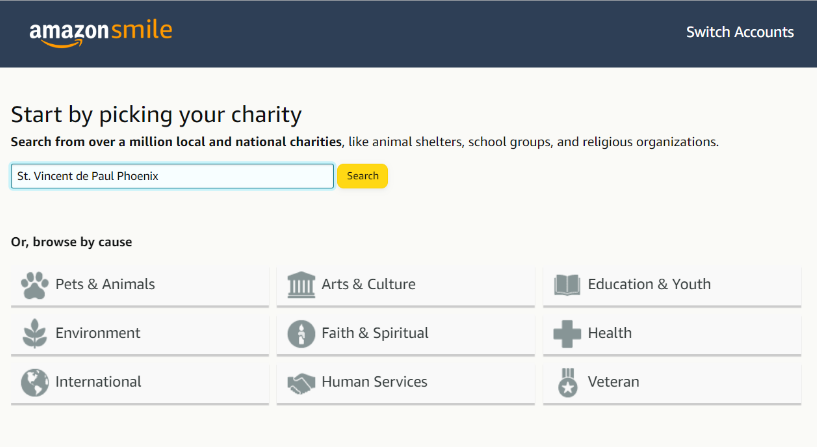
Task: Click the paw print Pets & Animals icon
Action: click(x=35, y=285)
